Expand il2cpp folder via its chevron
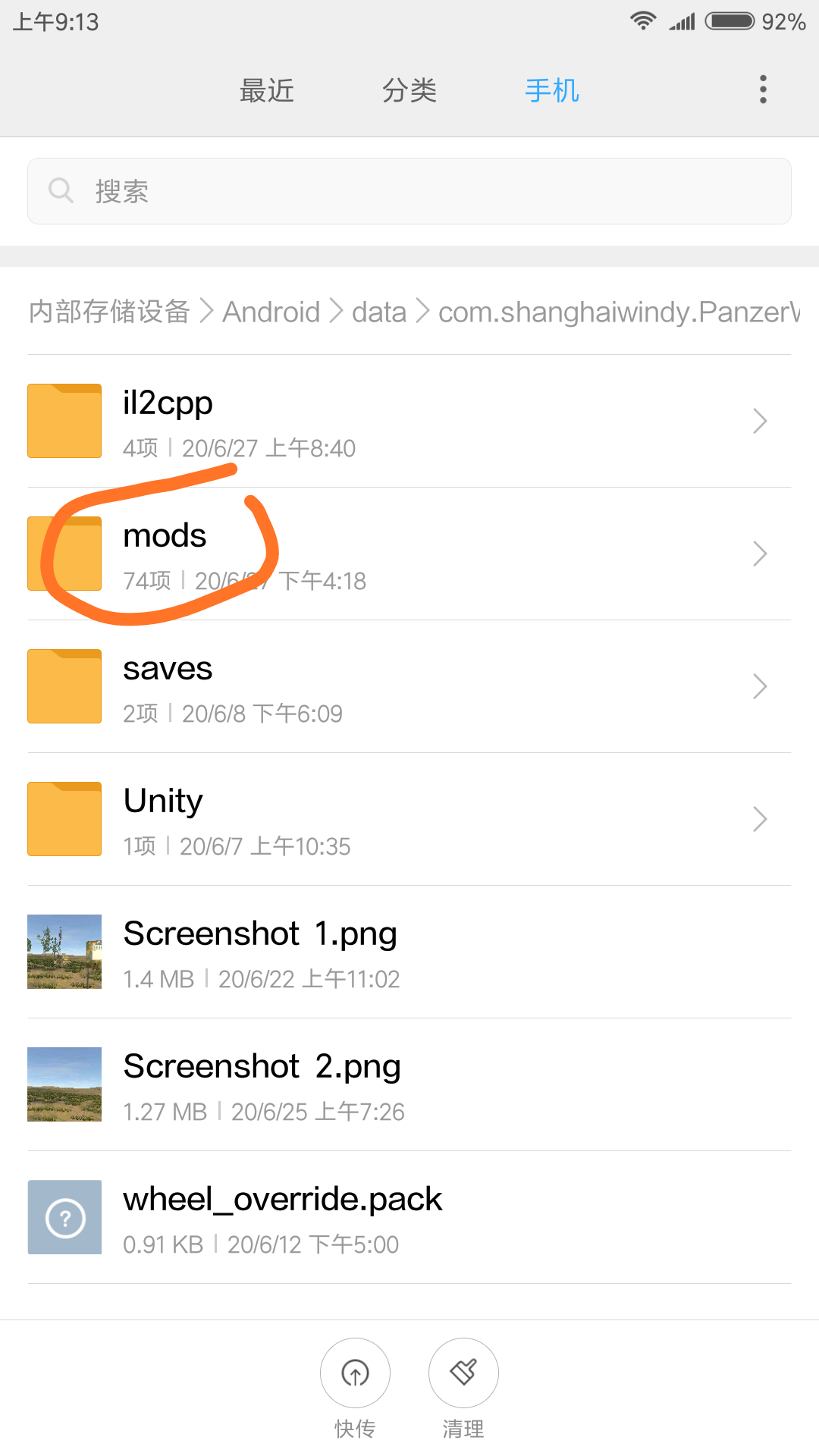 (x=760, y=421)
